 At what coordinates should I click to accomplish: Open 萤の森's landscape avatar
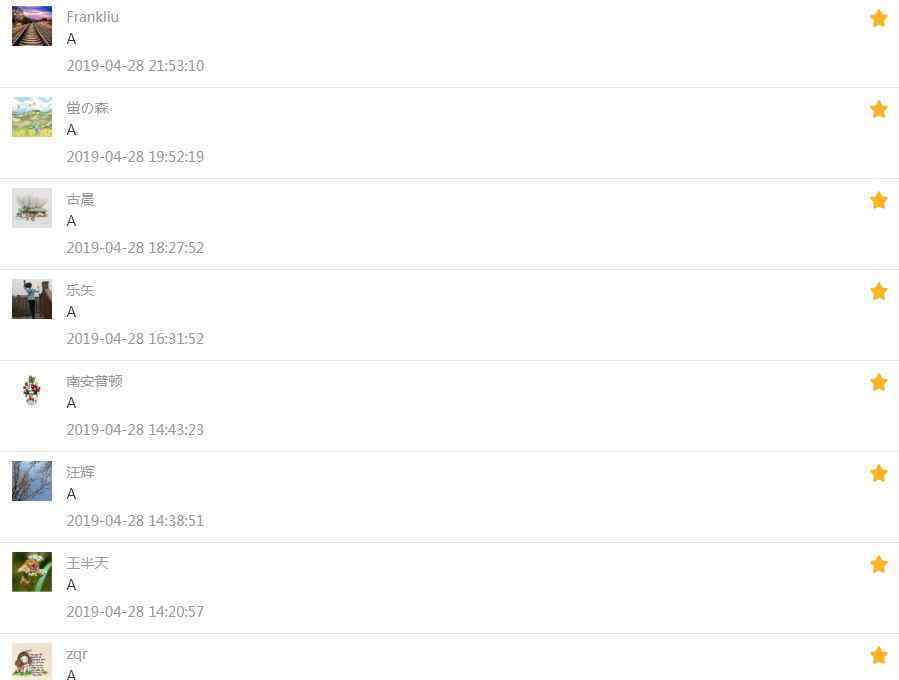click(x=32, y=117)
